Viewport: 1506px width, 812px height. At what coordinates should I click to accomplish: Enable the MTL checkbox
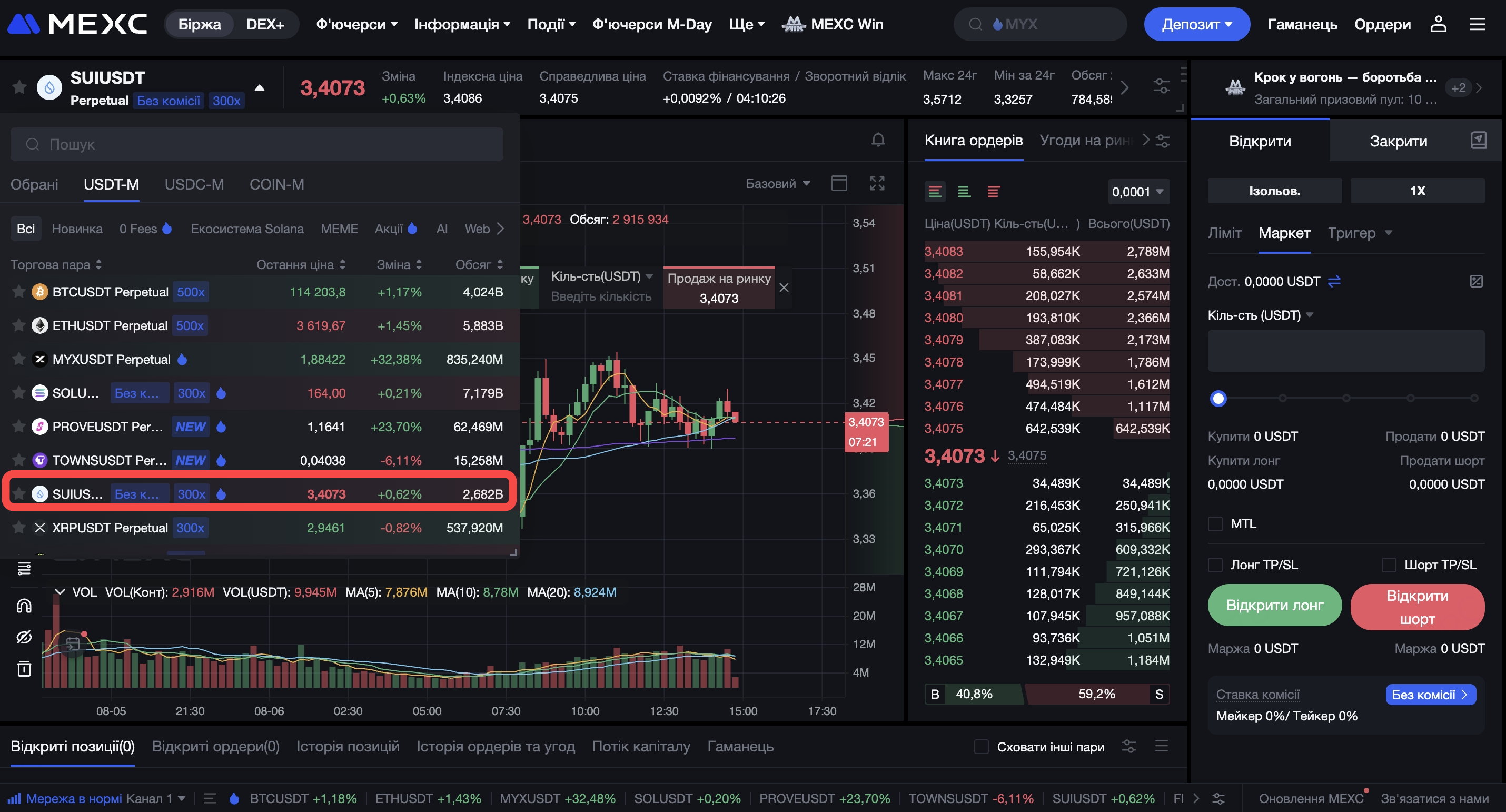(1215, 524)
